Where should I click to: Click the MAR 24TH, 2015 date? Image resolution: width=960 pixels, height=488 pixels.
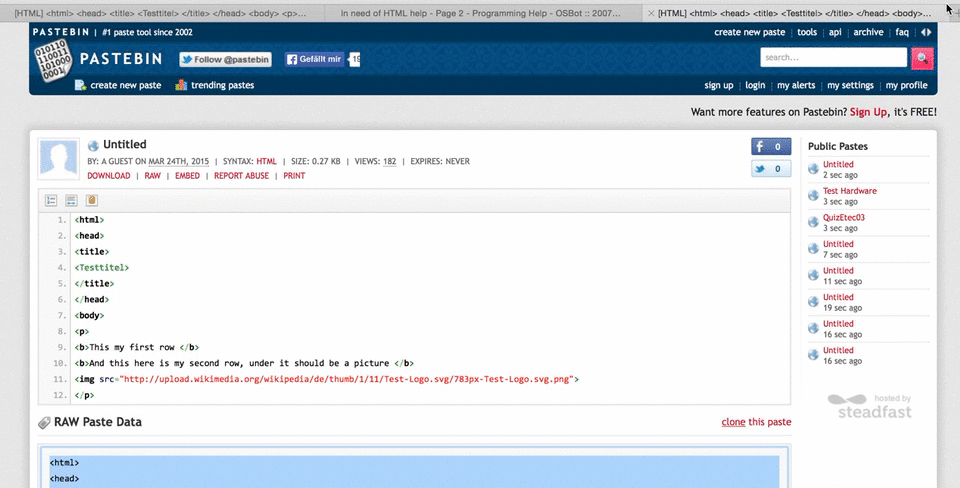[x=179, y=162]
